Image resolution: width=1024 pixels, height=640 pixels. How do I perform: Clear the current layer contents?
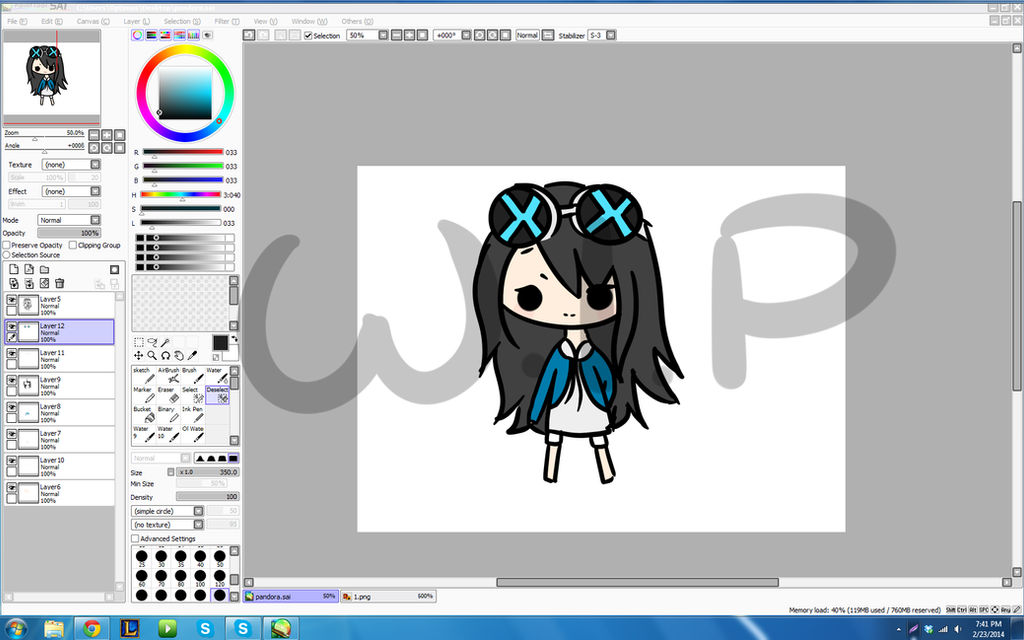[44, 283]
